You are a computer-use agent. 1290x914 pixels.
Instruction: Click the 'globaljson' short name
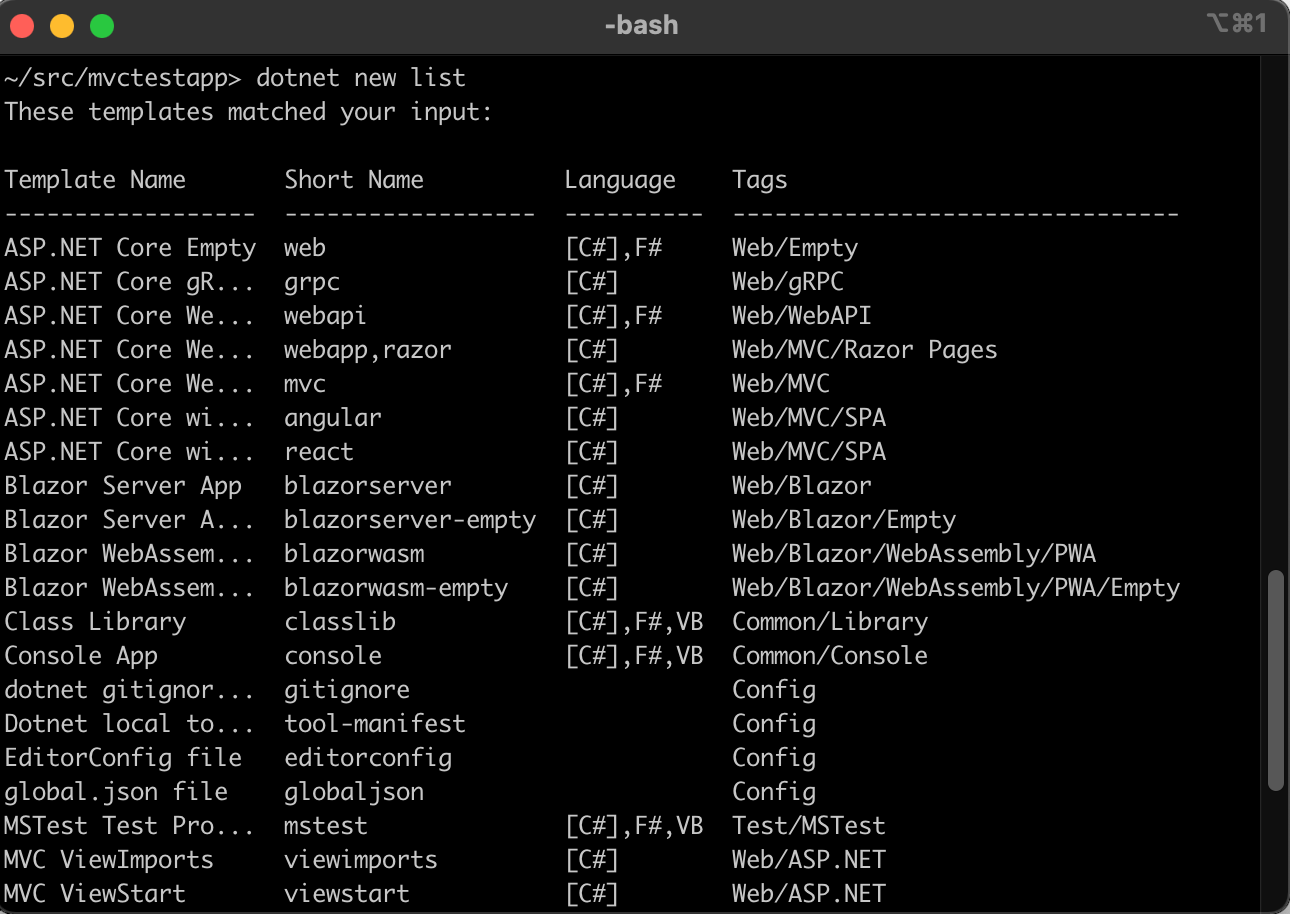pyautogui.click(x=354, y=792)
